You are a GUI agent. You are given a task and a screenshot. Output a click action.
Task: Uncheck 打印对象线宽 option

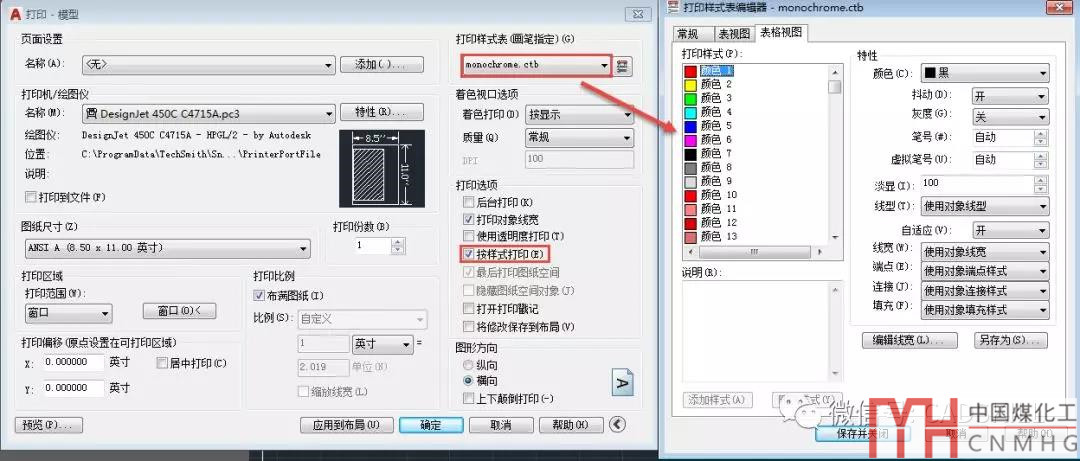468,219
